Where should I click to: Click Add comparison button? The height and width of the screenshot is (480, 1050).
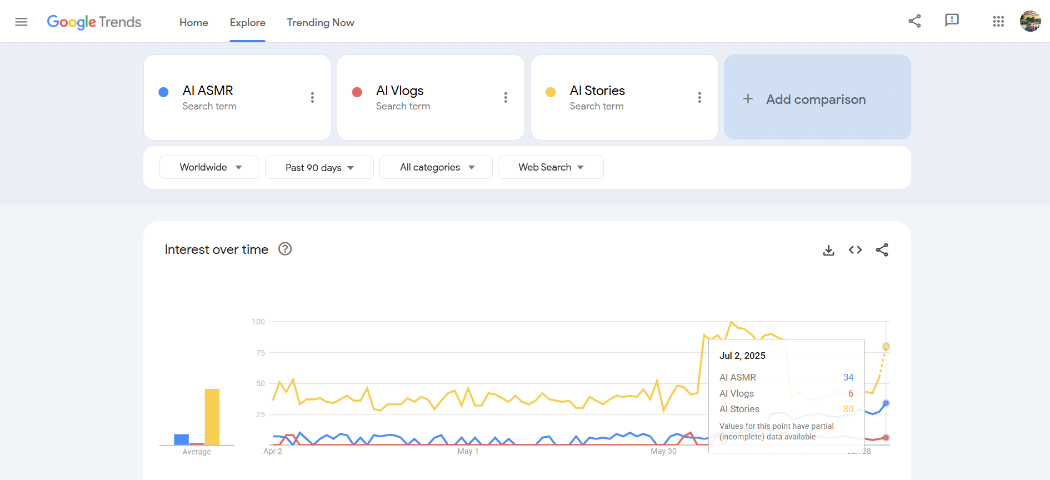(x=817, y=97)
